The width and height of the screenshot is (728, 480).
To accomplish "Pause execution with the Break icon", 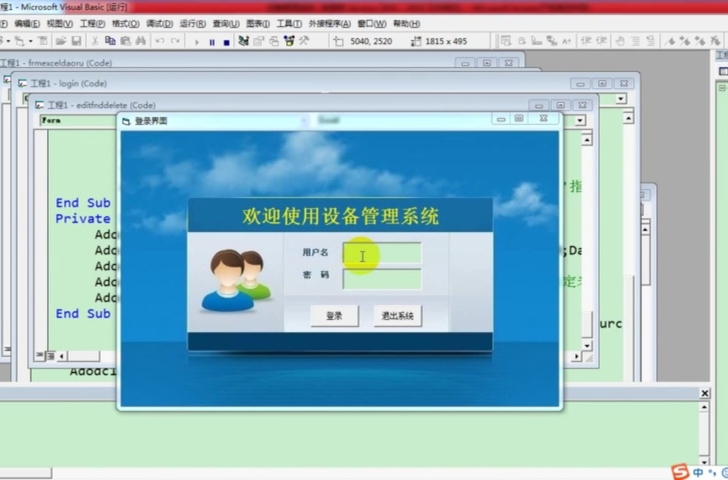I will (x=212, y=42).
